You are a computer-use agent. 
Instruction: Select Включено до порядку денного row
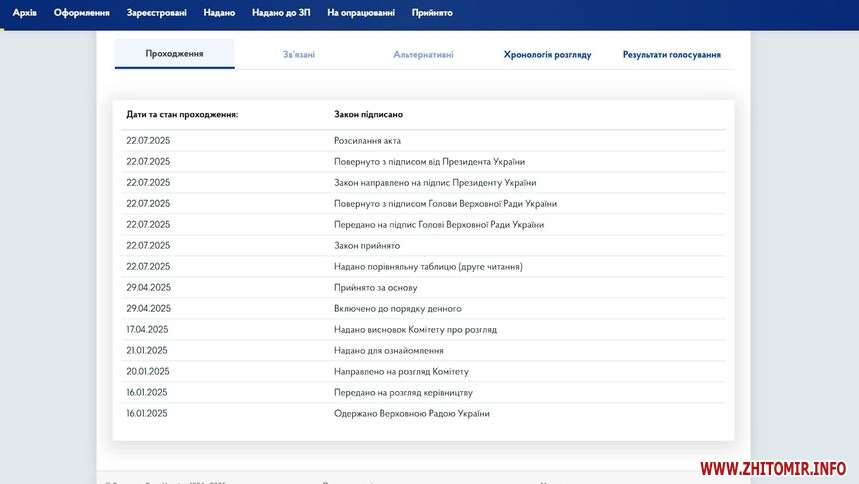point(397,309)
